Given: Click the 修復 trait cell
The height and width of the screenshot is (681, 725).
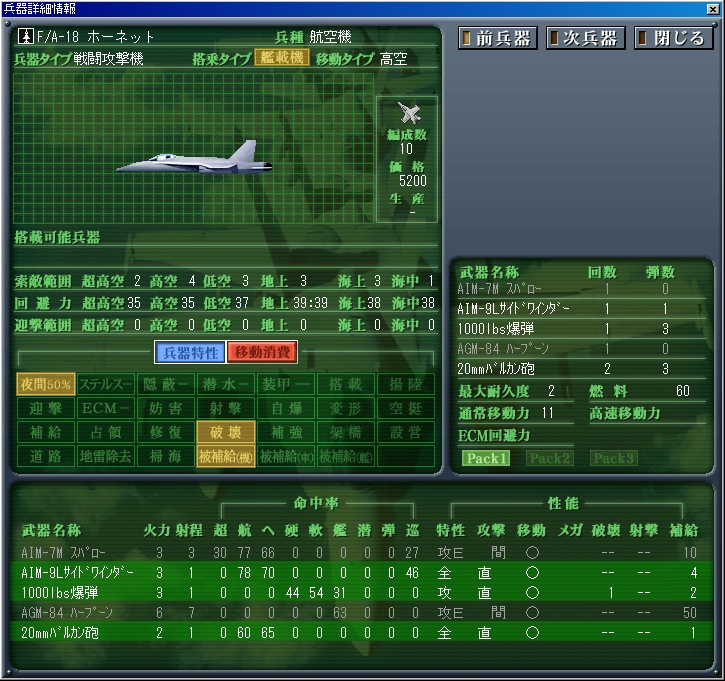Looking at the screenshot, I should (x=166, y=432).
